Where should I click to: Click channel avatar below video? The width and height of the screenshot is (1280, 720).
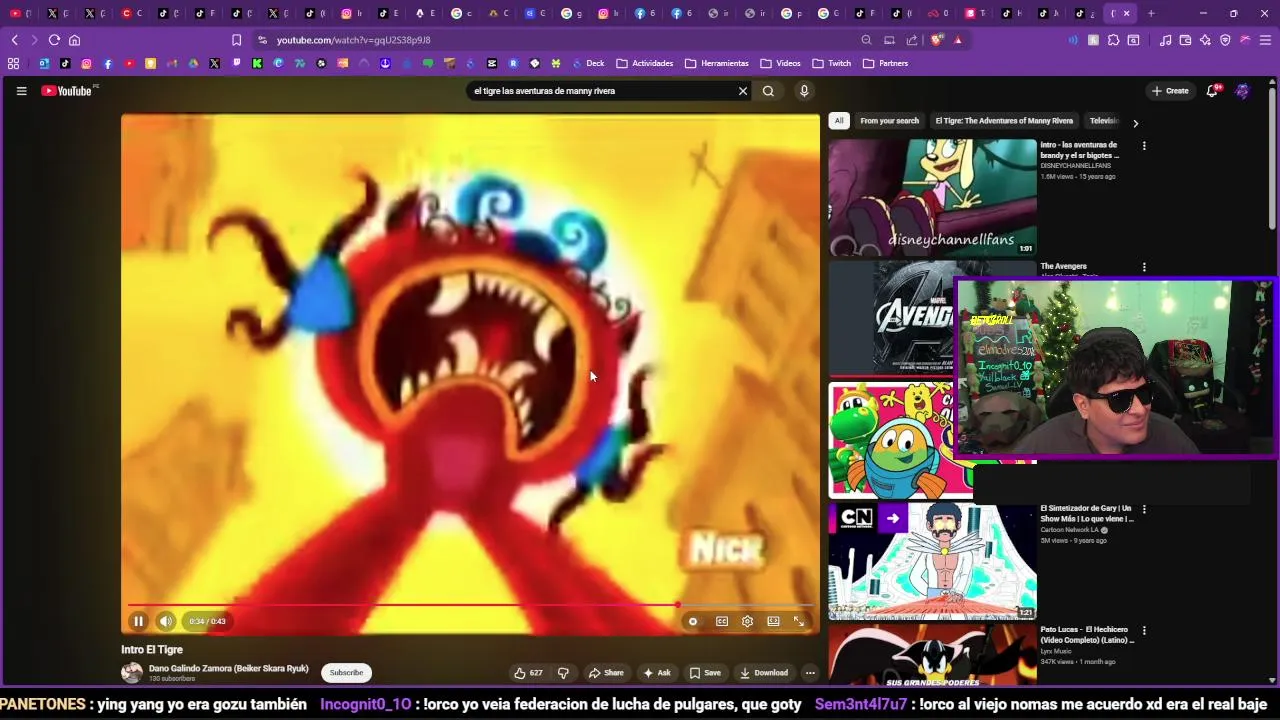click(x=132, y=673)
